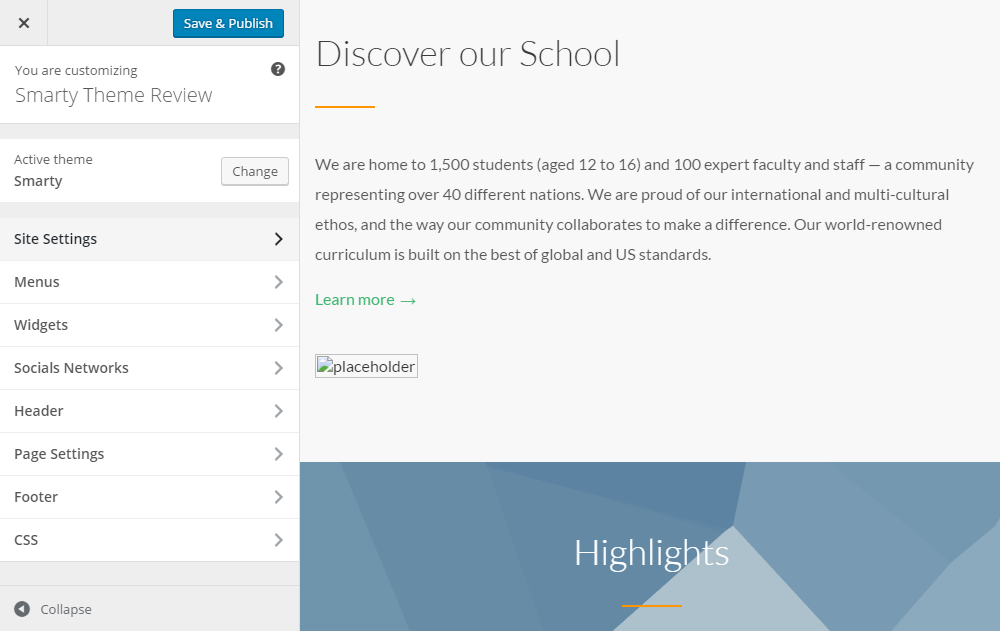Select the Footer panel label
1000x631 pixels.
click(36, 497)
